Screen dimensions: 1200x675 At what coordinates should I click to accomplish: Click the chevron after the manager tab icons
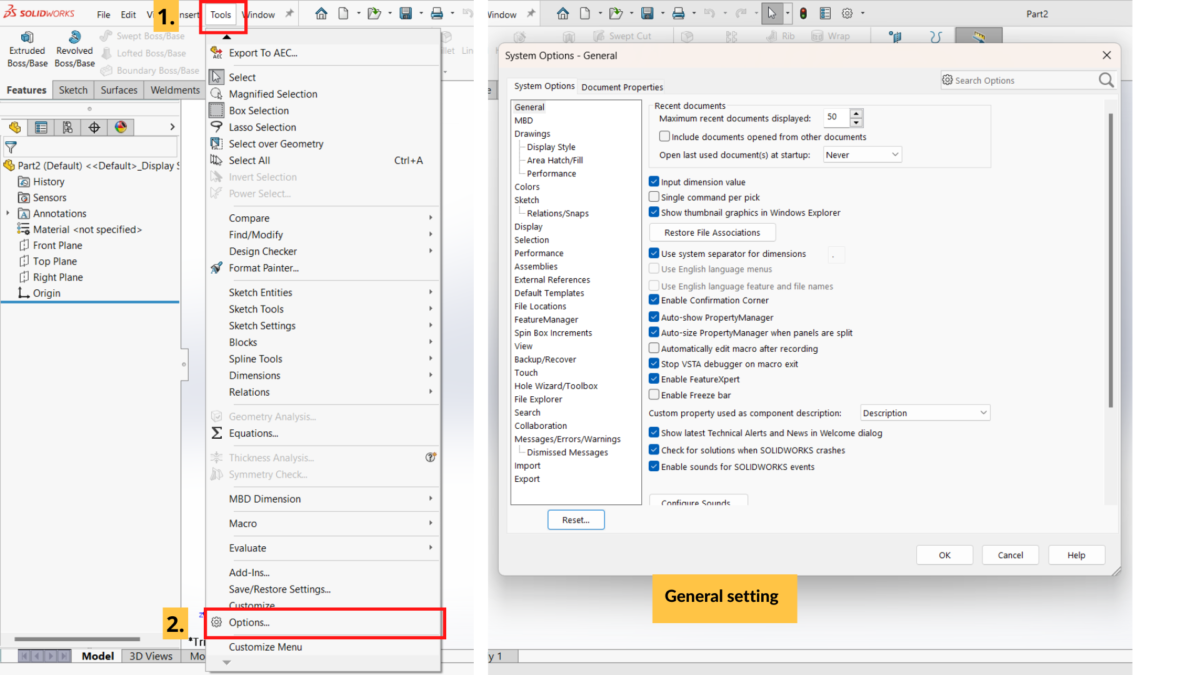172,127
